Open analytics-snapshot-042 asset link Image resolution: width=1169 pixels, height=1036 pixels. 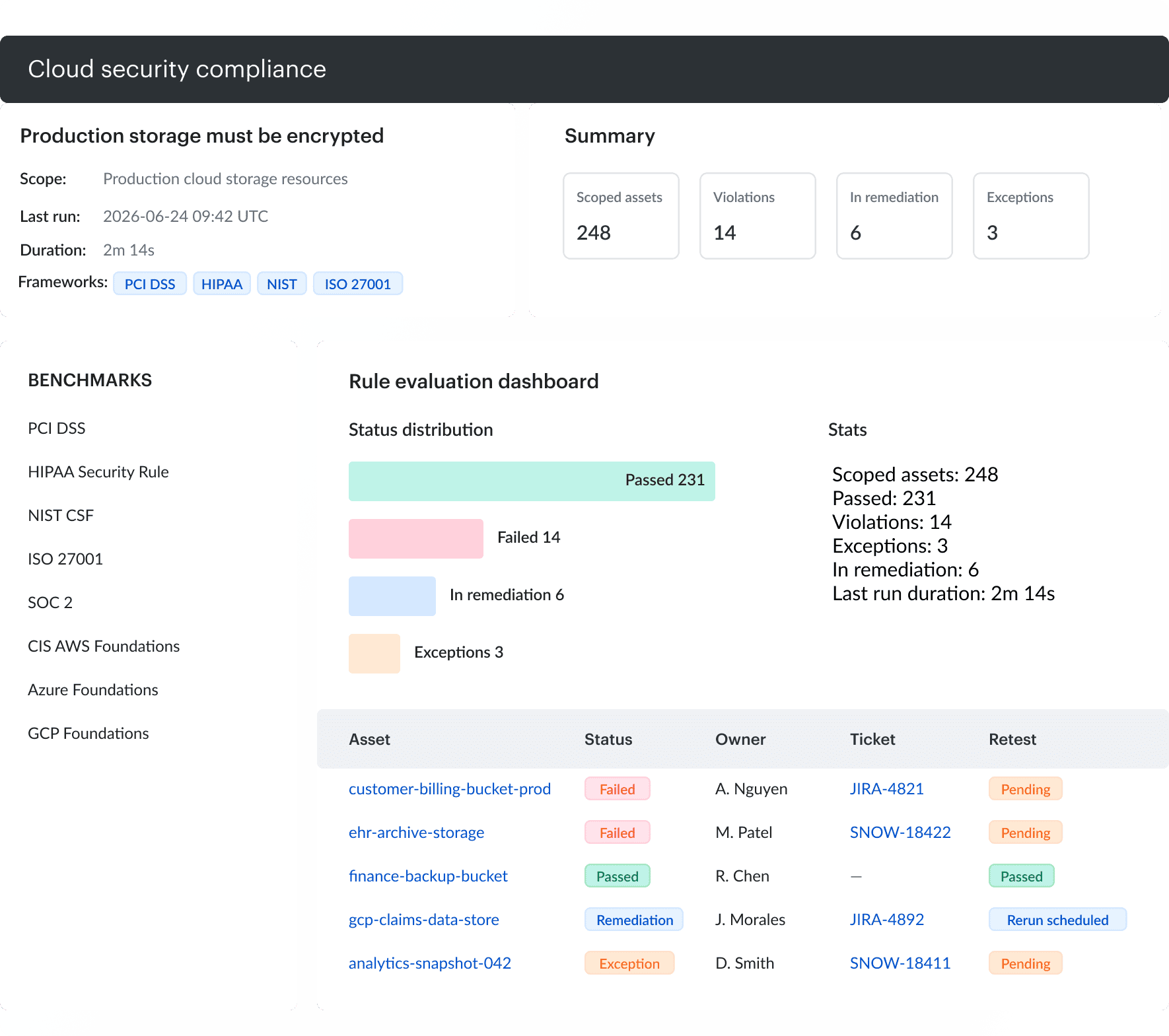tap(430, 963)
